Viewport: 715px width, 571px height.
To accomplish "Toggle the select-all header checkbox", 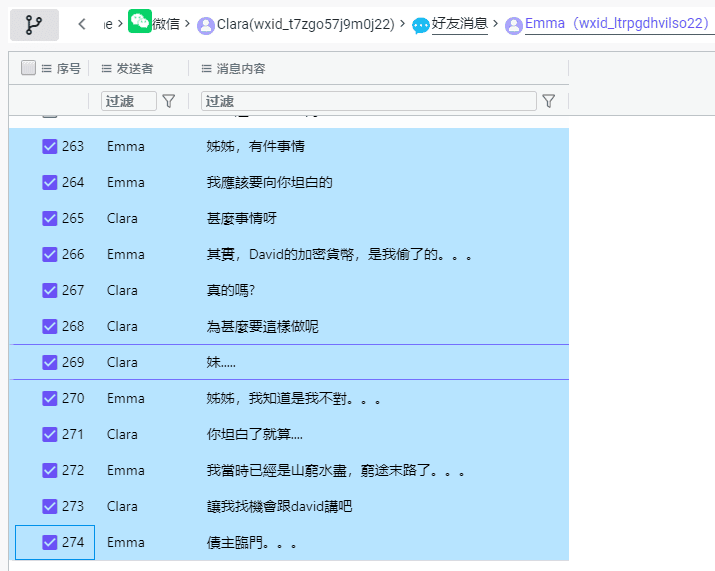I will (x=28, y=68).
